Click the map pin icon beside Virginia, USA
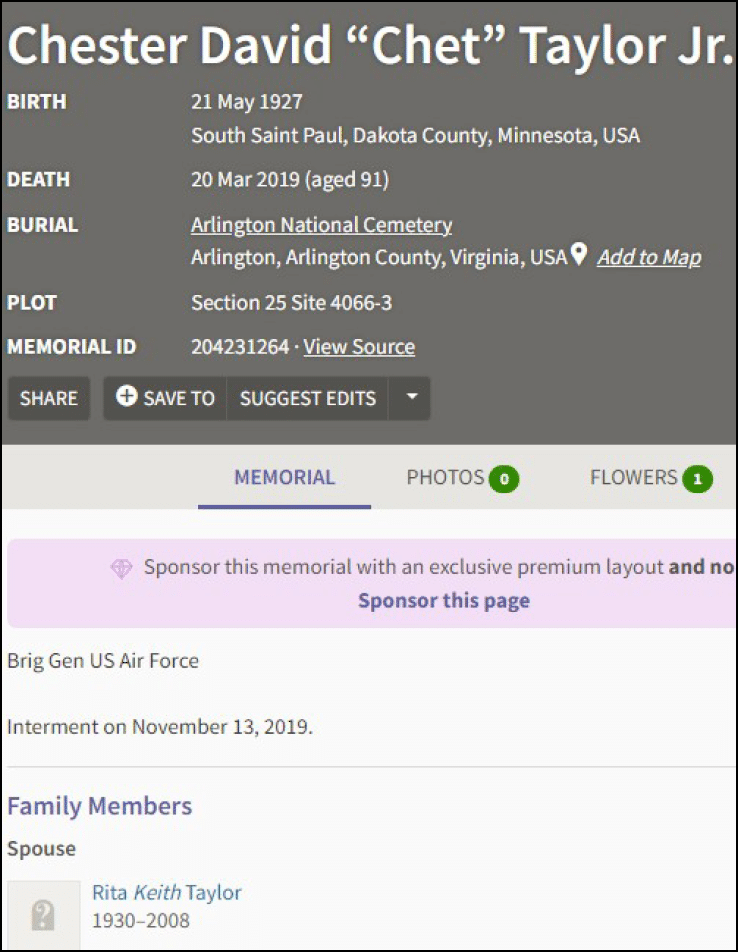The image size is (738, 952). tap(578, 255)
